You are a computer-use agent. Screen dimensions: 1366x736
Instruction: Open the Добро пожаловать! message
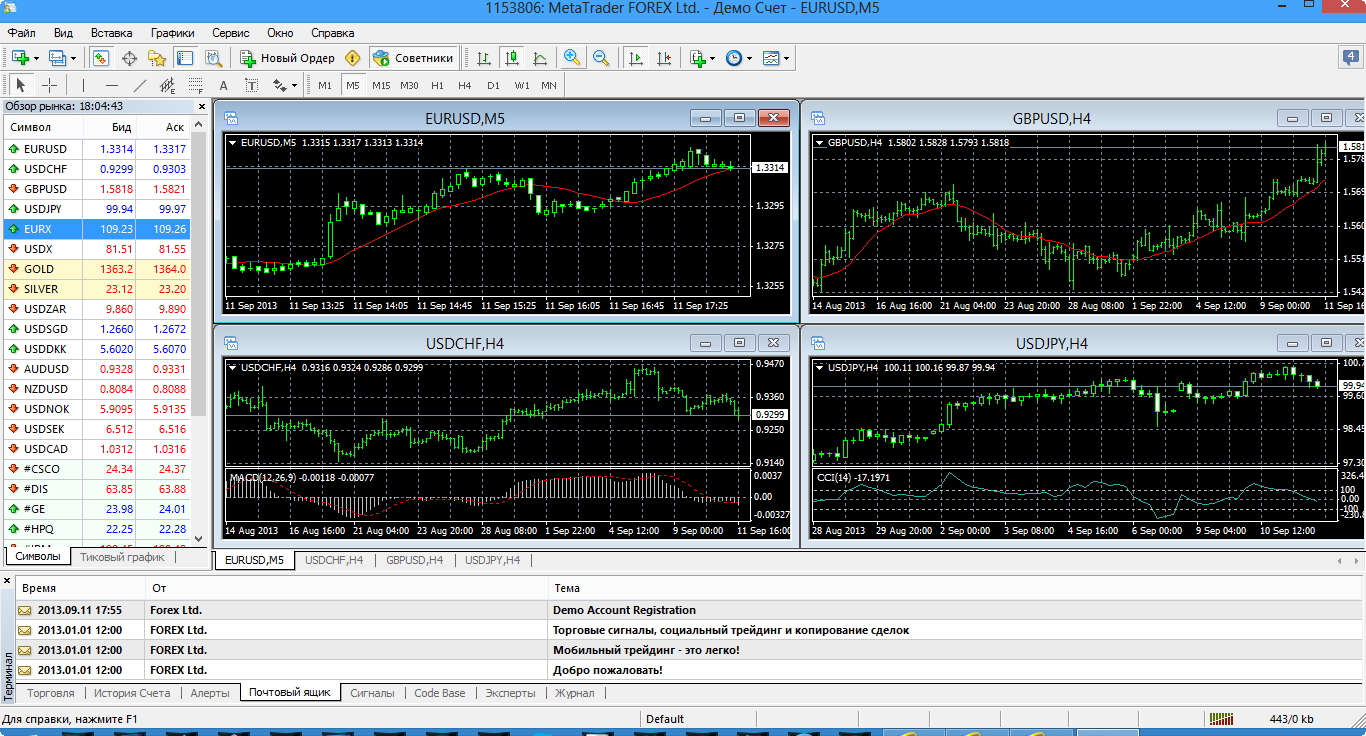click(689, 670)
